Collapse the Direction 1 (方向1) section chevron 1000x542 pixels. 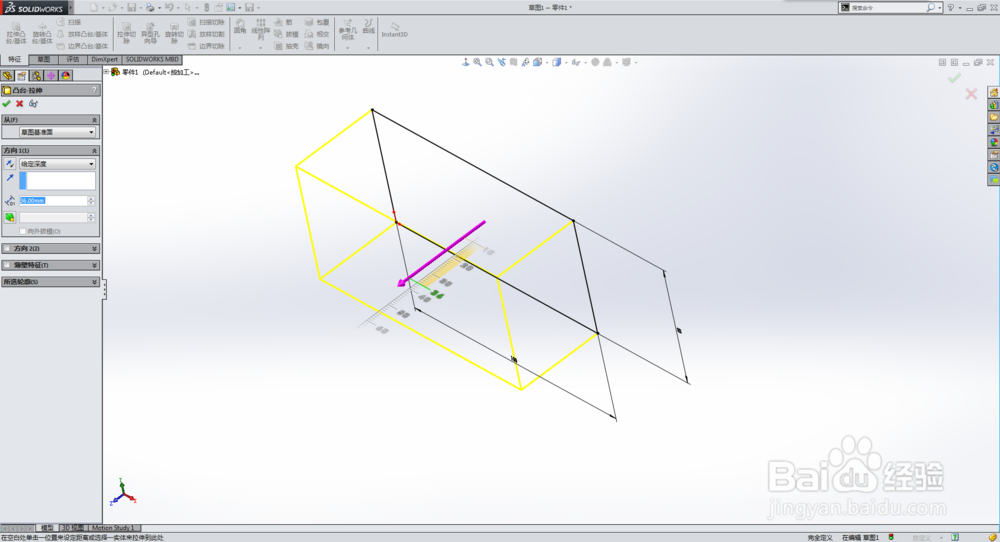click(94, 150)
